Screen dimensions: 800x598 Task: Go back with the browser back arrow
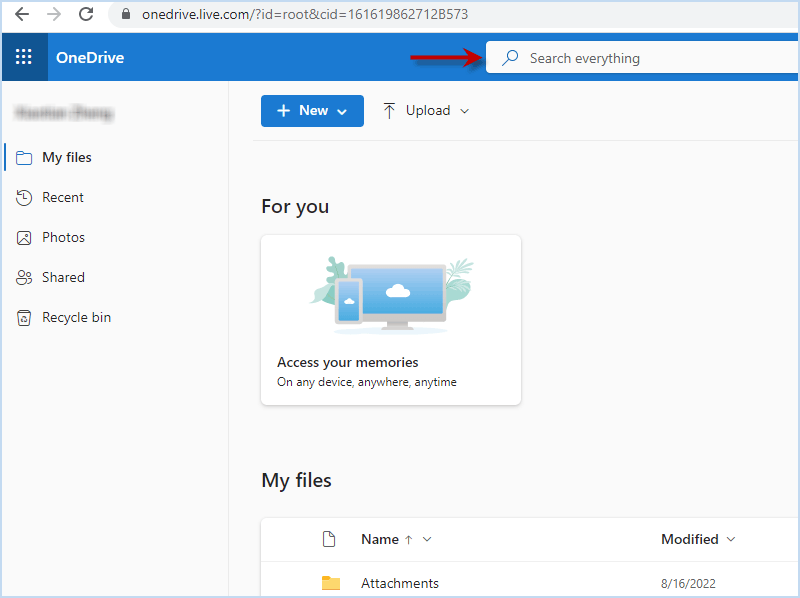click(22, 14)
